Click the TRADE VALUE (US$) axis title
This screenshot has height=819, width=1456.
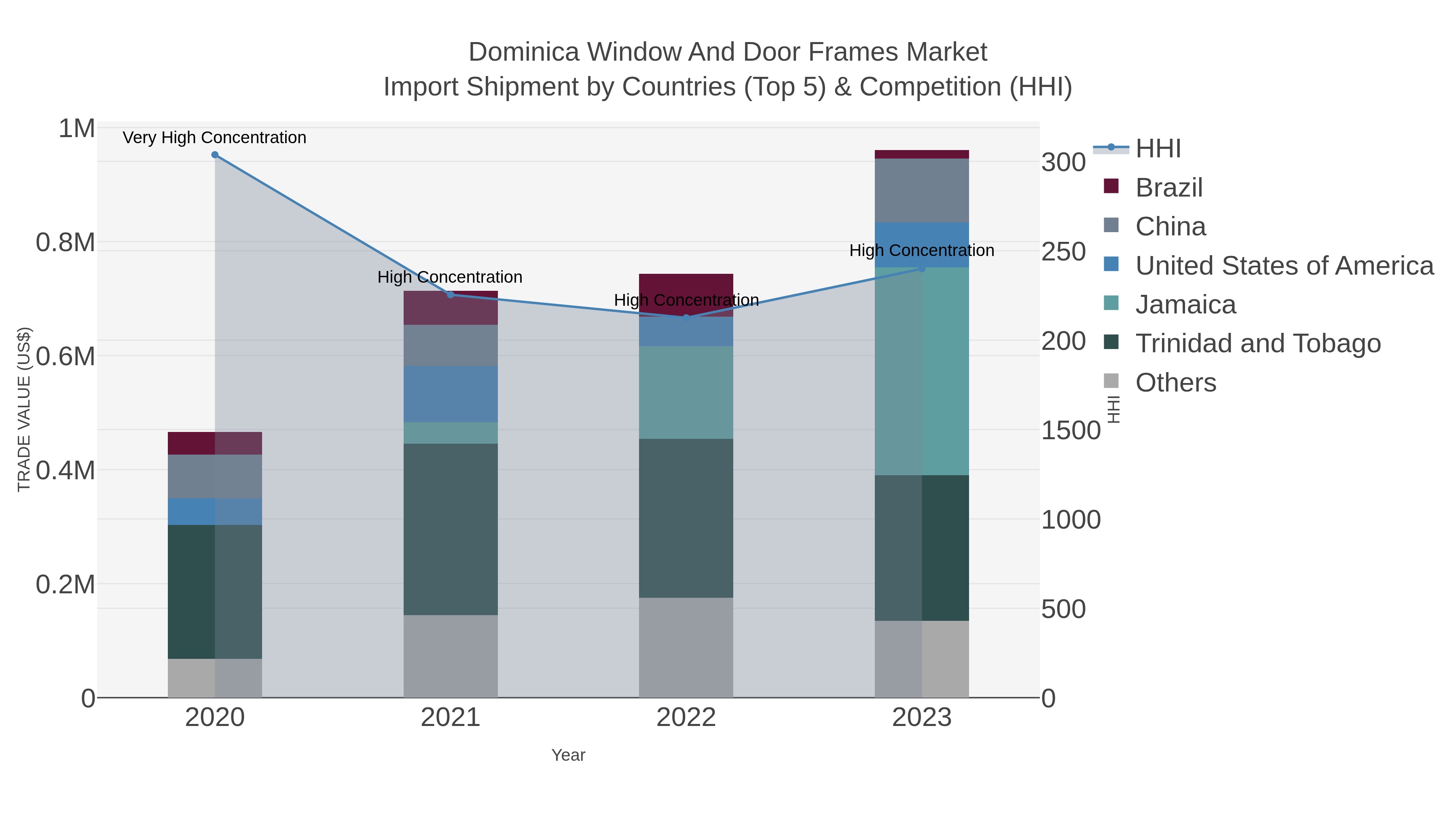point(24,409)
